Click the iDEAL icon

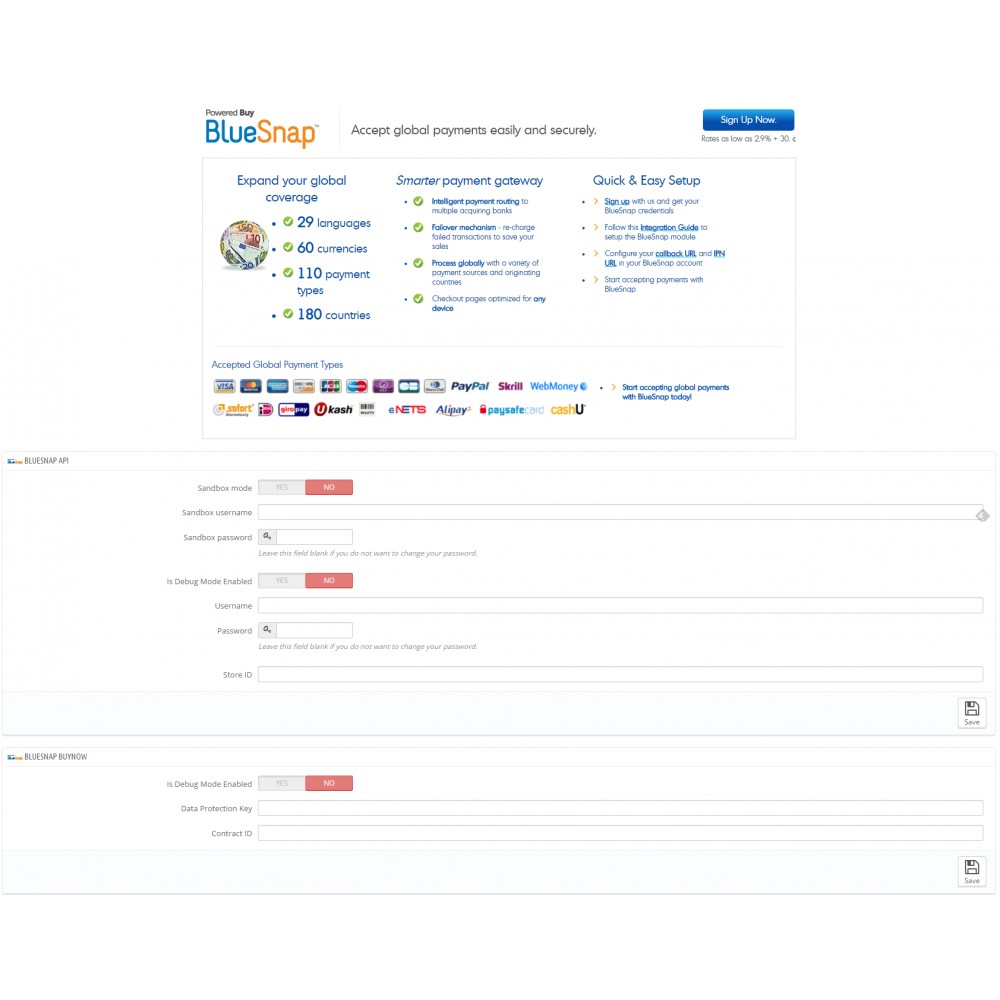click(266, 409)
